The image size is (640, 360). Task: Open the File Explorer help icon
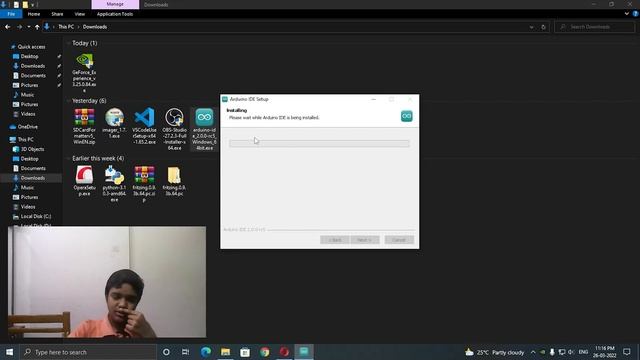[x=636, y=14]
